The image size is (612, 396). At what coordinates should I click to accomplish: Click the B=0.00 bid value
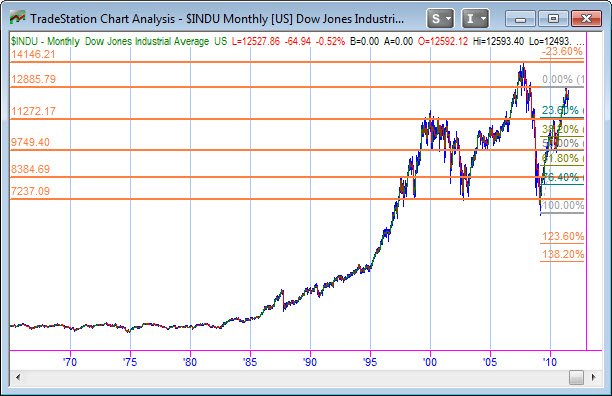tap(364, 41)
